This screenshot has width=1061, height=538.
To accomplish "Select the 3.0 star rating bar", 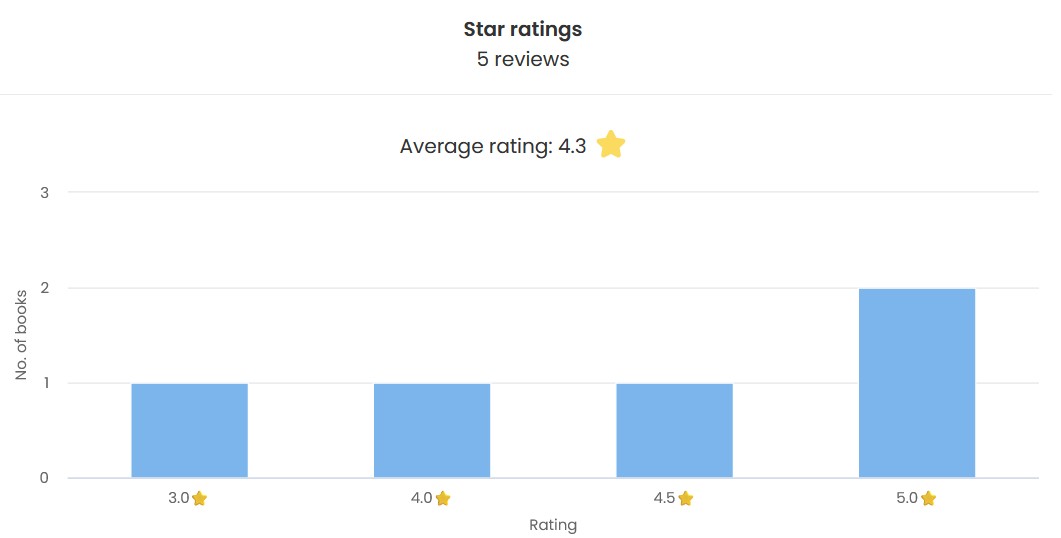I will click(189, 430).
